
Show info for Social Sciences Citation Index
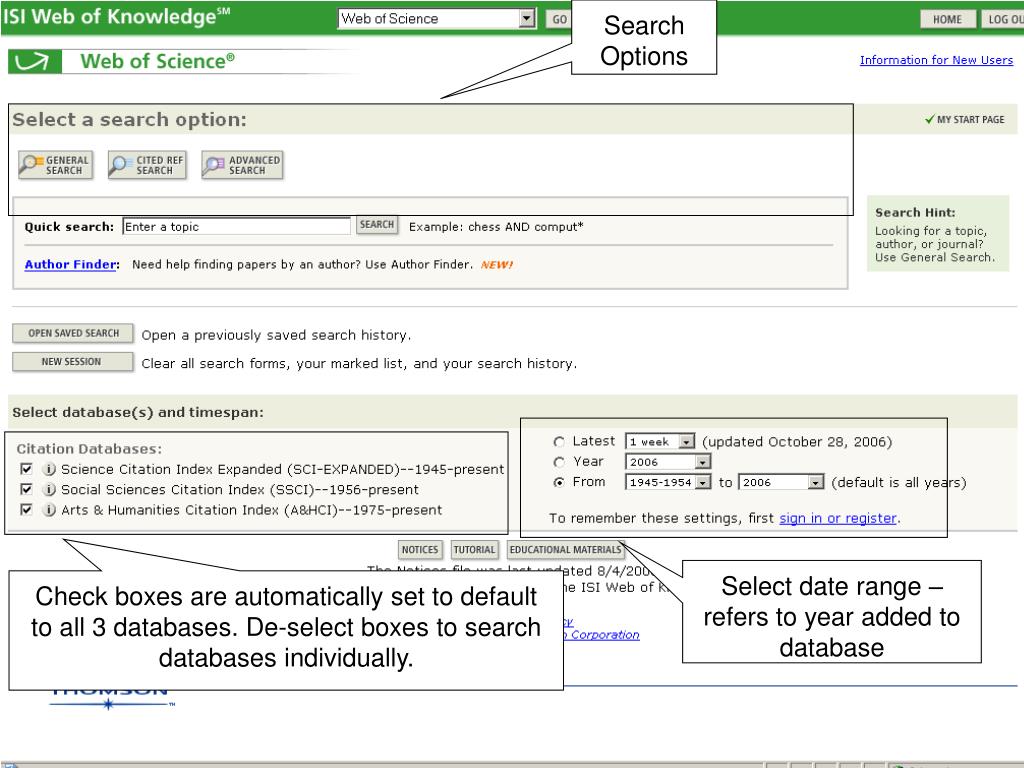coord(49,489)
